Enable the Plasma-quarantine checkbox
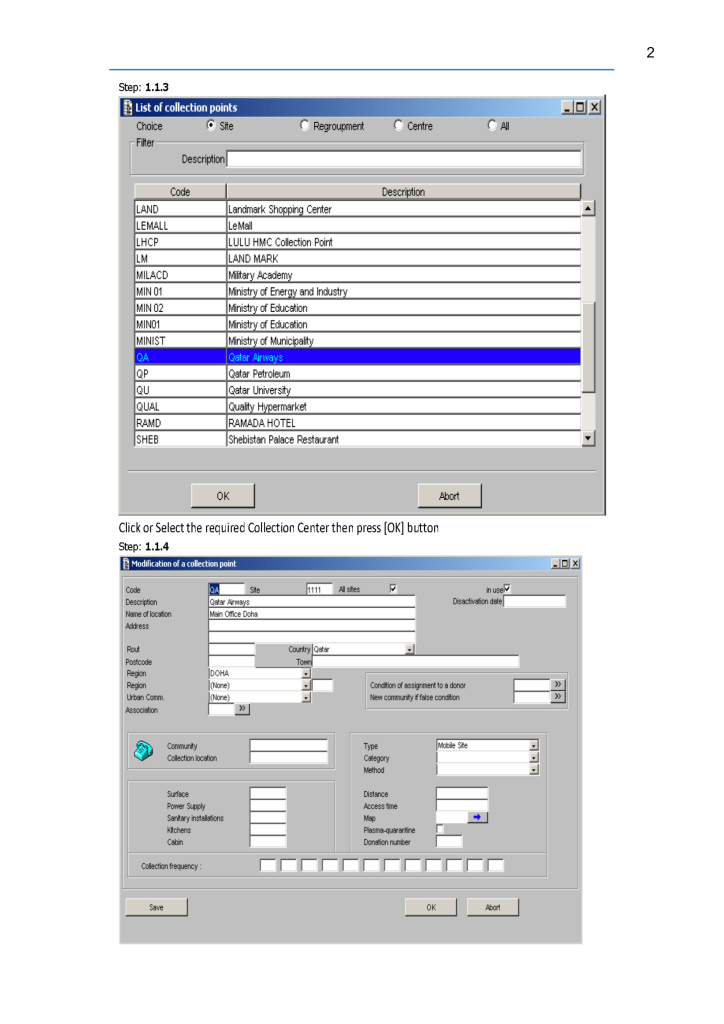This screenshot has height=1024, width=724. [x=441, y=829]
